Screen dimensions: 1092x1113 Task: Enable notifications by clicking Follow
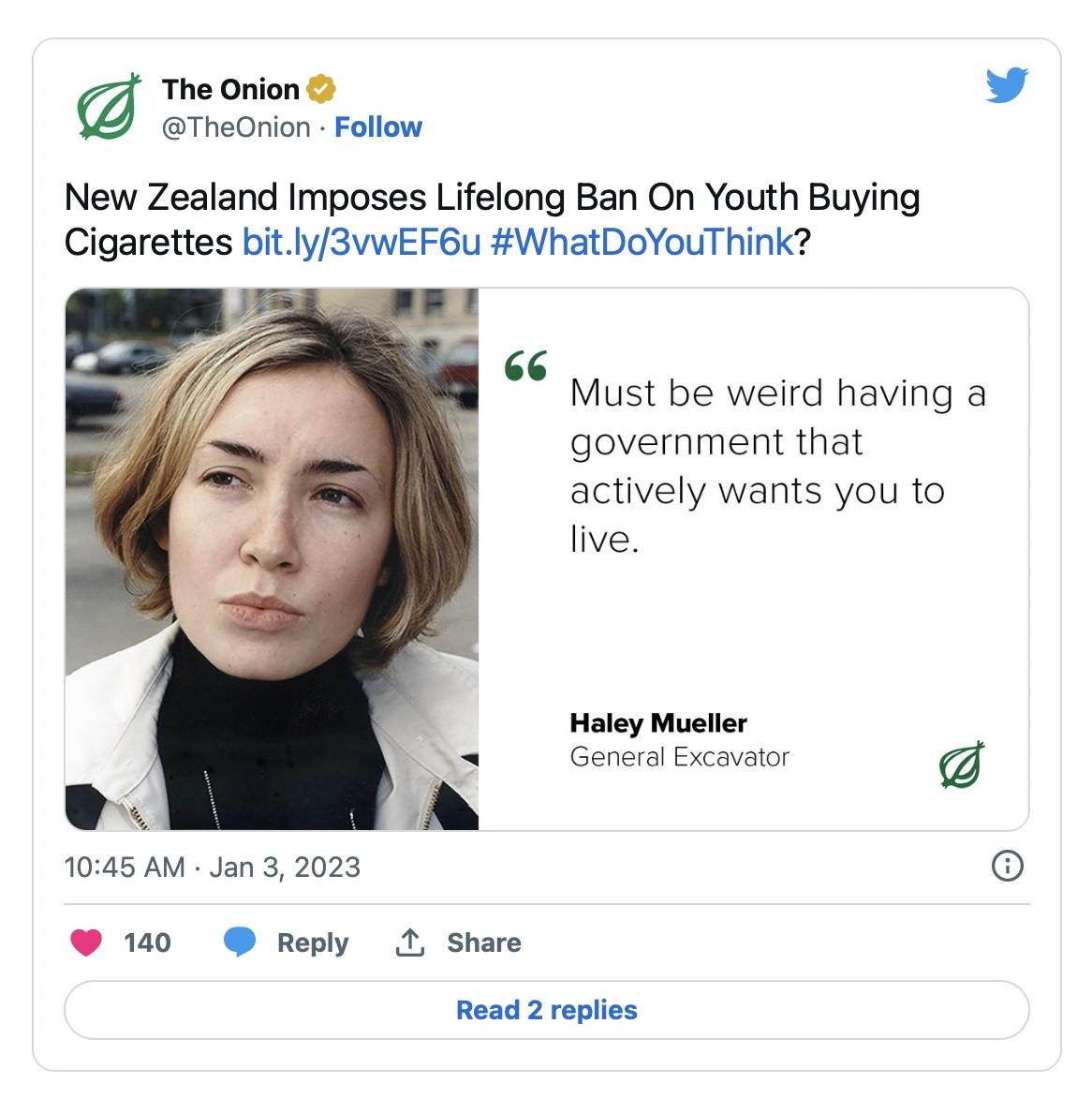click(378, 126)
